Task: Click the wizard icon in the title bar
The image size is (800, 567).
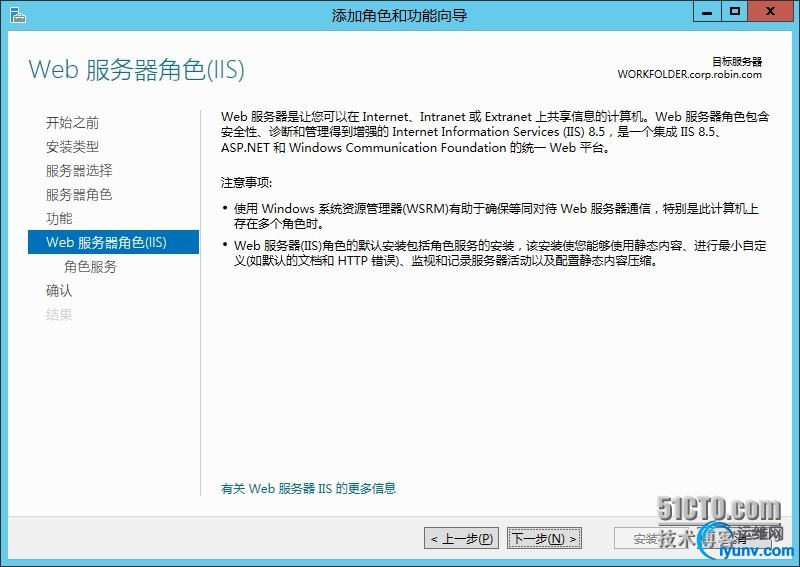Action: click(17, 15)
